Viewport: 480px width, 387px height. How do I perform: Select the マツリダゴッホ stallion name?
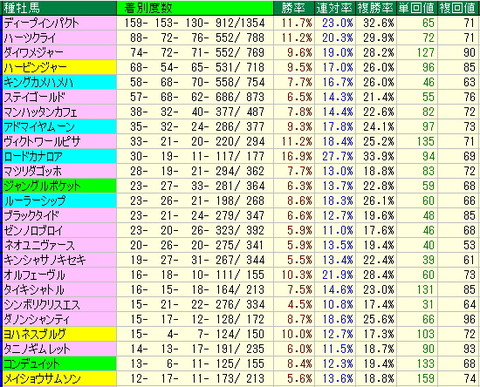33,171
